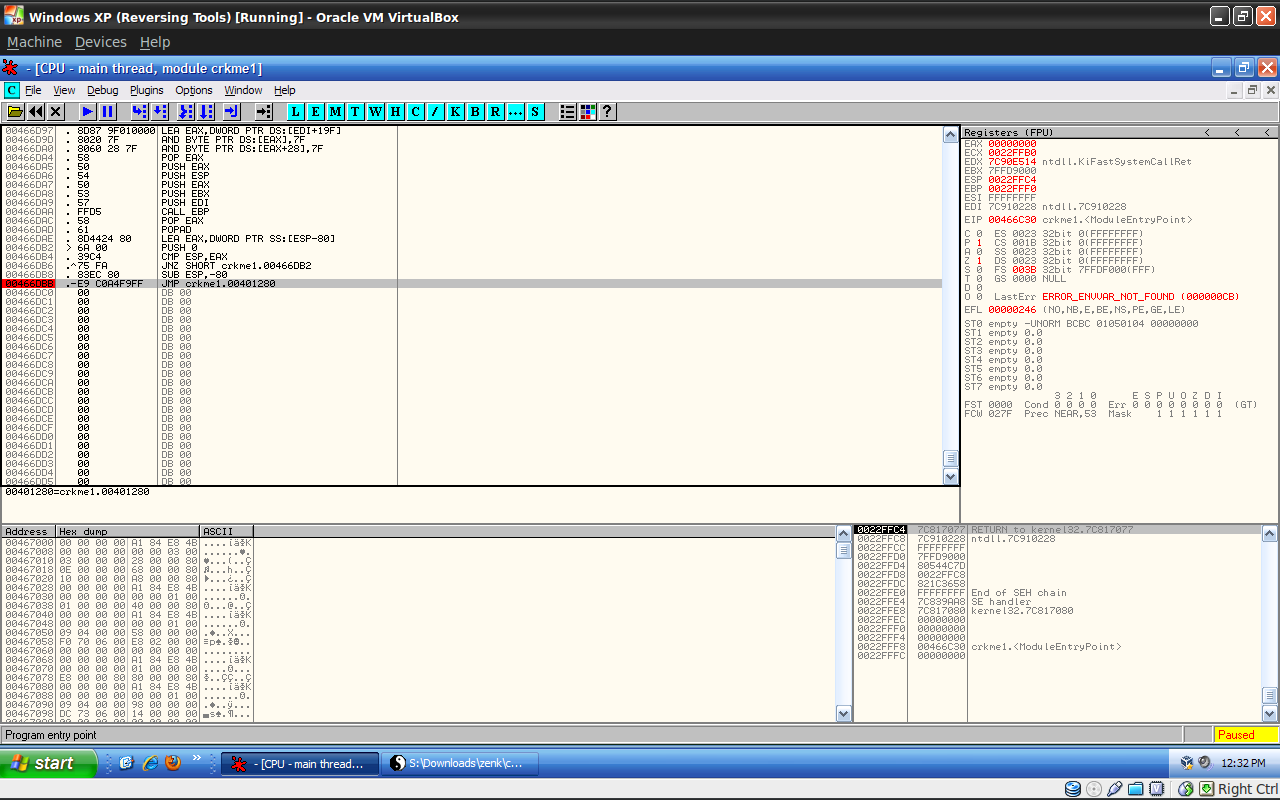Show Source window with S button
Image resolution: width=1280 pixels, height=800 pixels.
click(x=536, y=112)
